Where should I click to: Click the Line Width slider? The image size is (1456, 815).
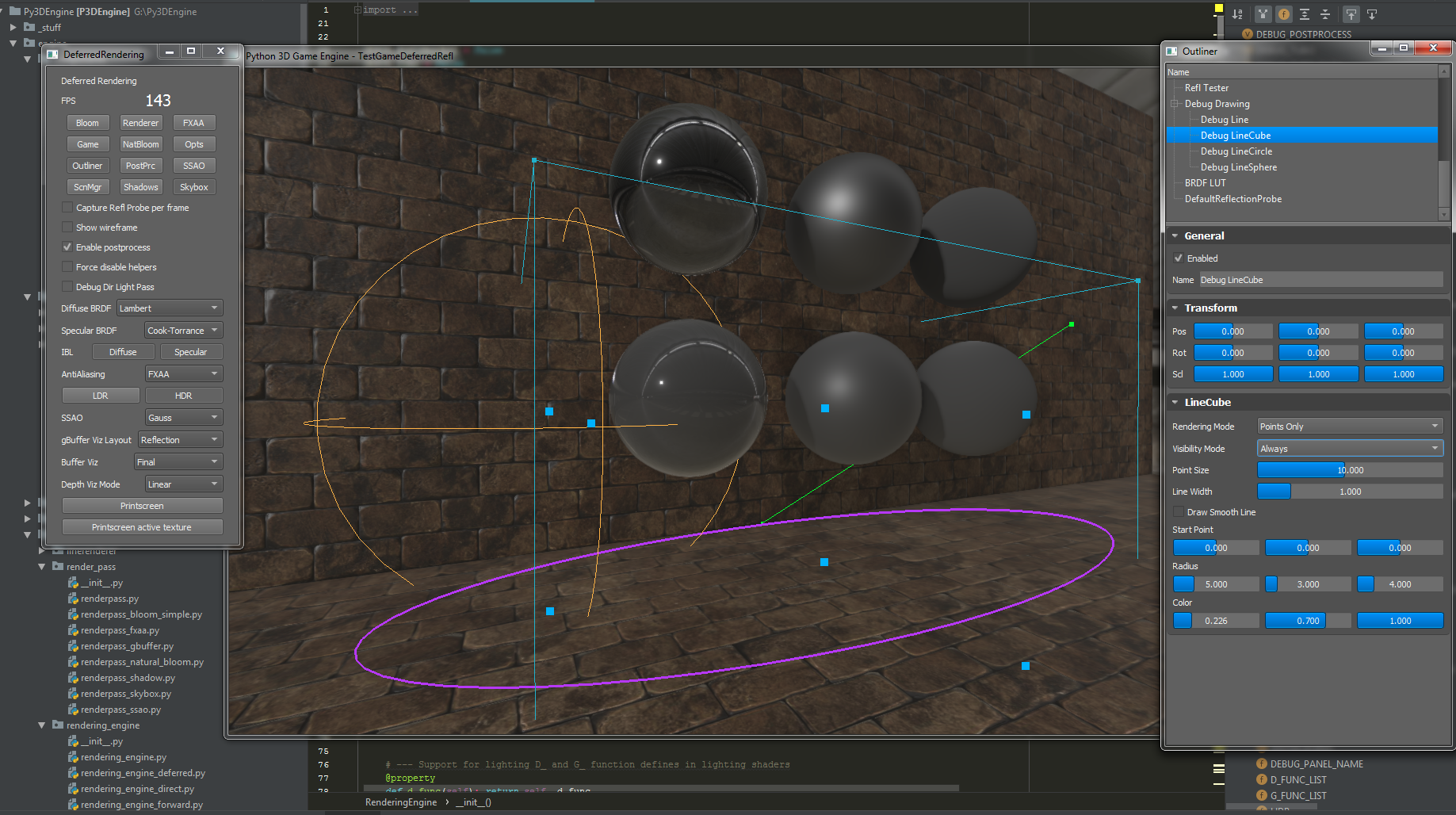pyautogui.click(x=1350, y=491)
